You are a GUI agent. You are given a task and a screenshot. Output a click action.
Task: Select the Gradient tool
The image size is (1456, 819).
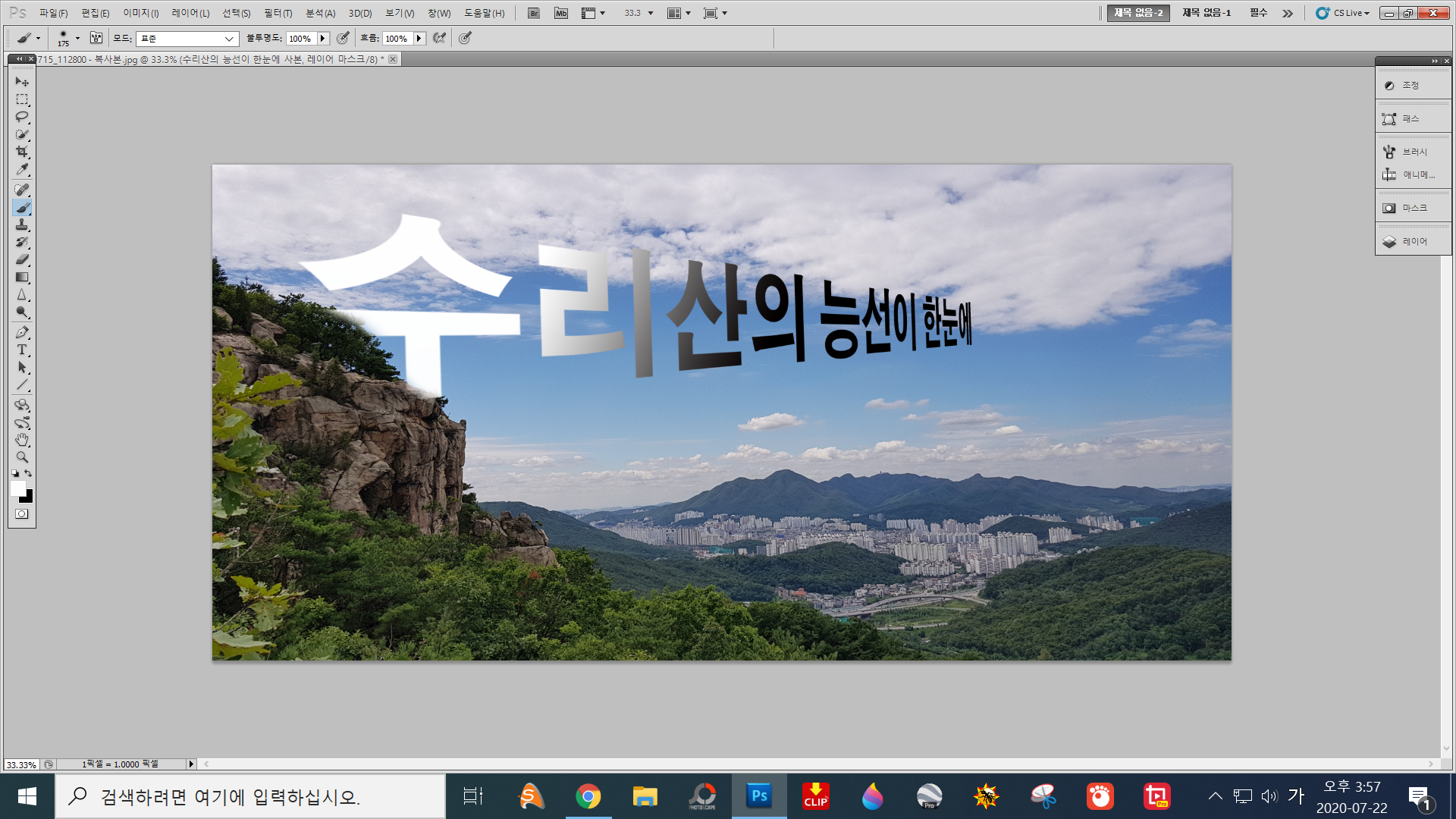pyautogui.click(x=21, y=278)
